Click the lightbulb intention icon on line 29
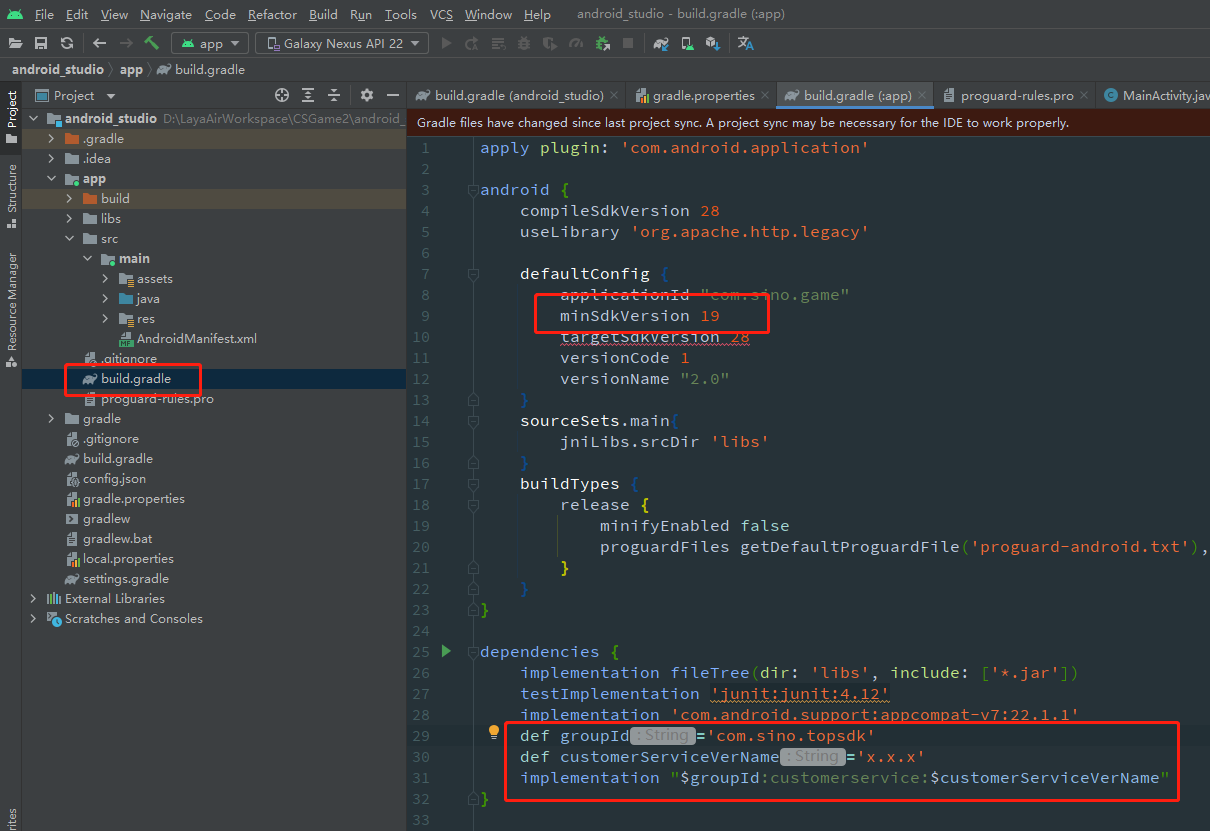This screenshot has width=1210, height=831. [493, 732]
